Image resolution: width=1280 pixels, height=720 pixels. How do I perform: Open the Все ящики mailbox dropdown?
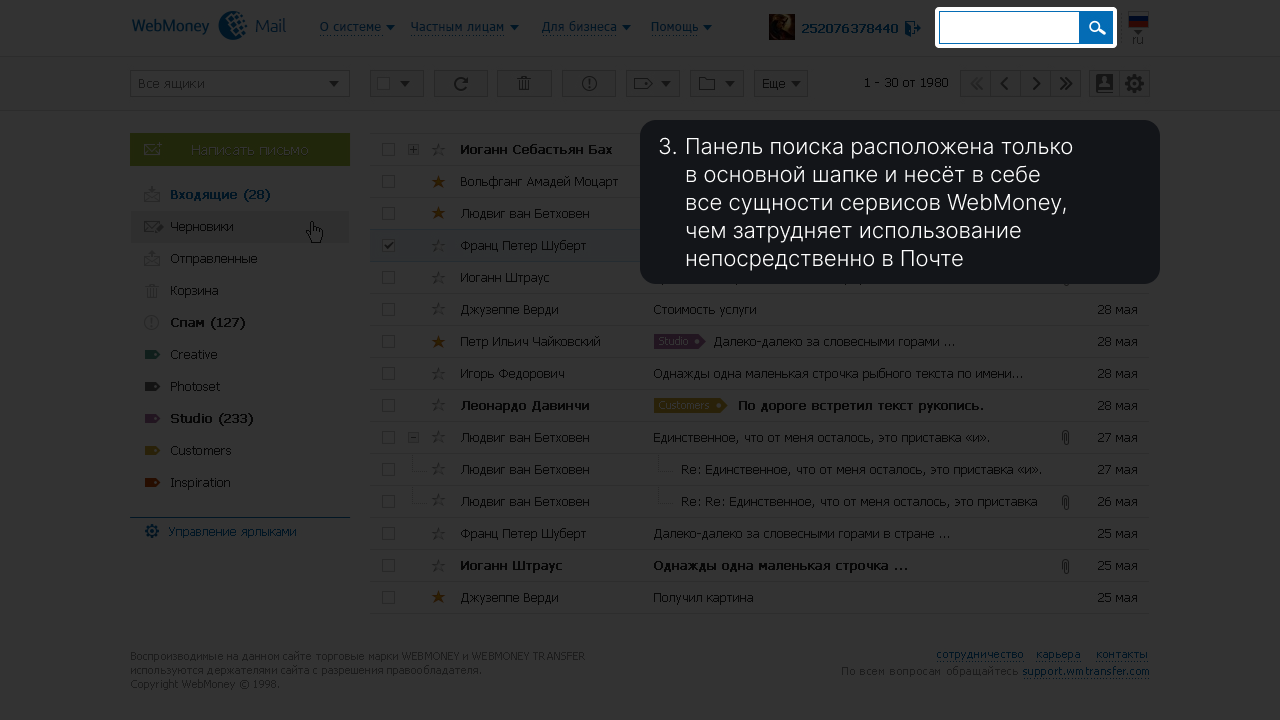(240, 84)
